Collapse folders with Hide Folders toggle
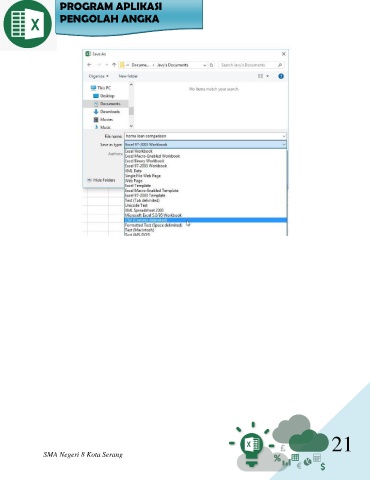 click(101, 180)
